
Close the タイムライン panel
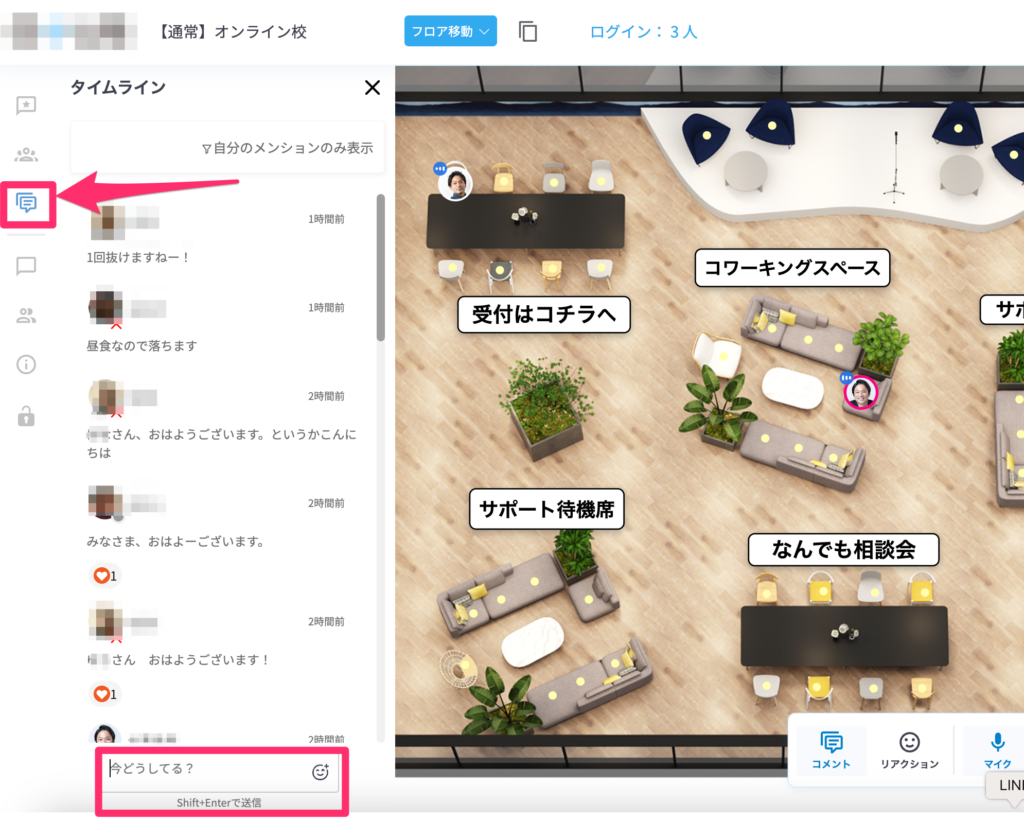[x=373, y=88]
